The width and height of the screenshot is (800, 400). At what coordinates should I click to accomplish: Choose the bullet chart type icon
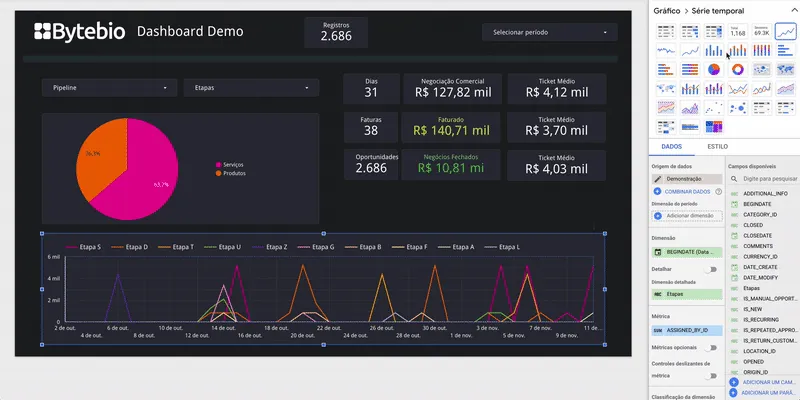click(x=690, y=127)
